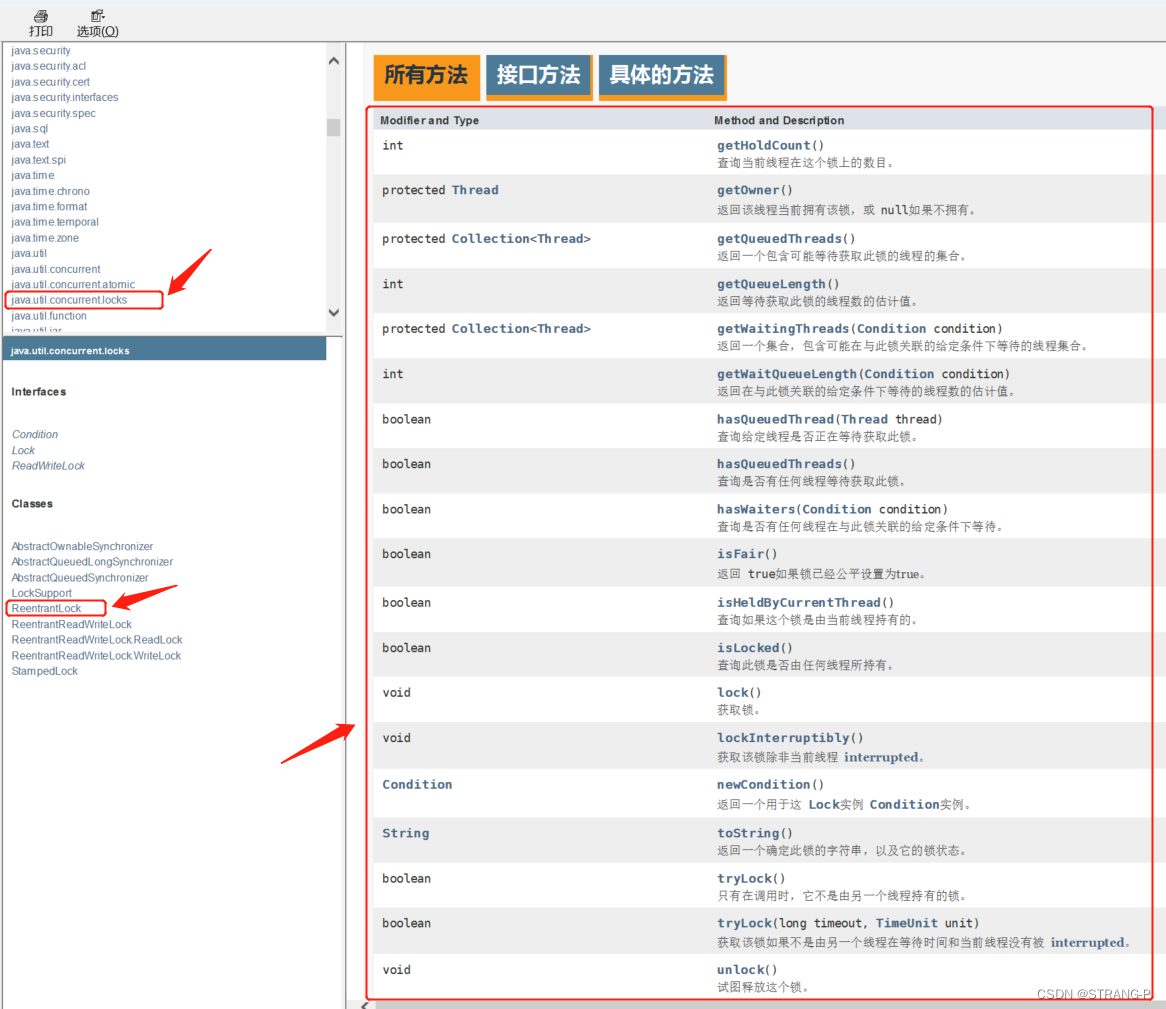Open the java.security.cert package
1166x1009 pixels.
(x=51, y=82)
